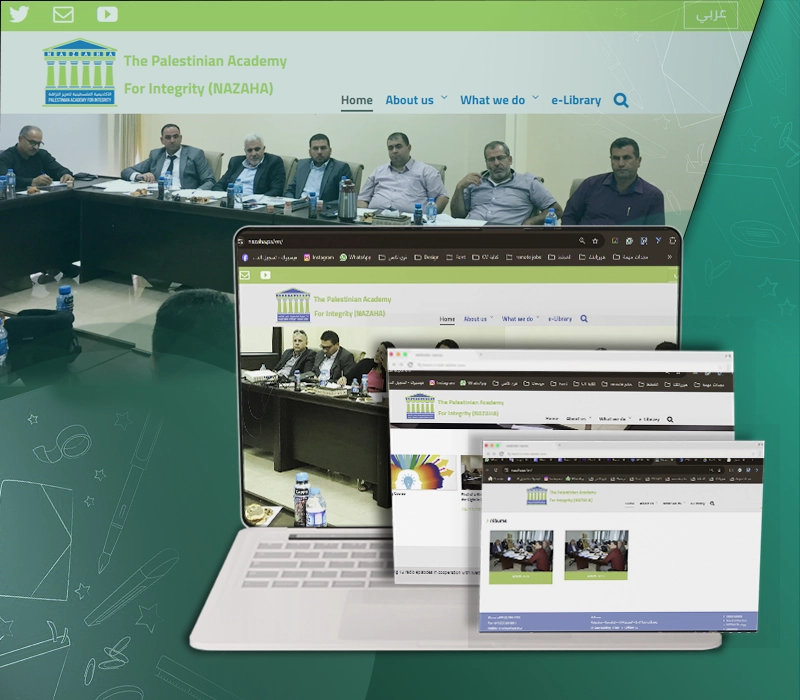Click the Palestinian Academy logo in the large top header
Viewport: 800px width, 700px height.
80,73
